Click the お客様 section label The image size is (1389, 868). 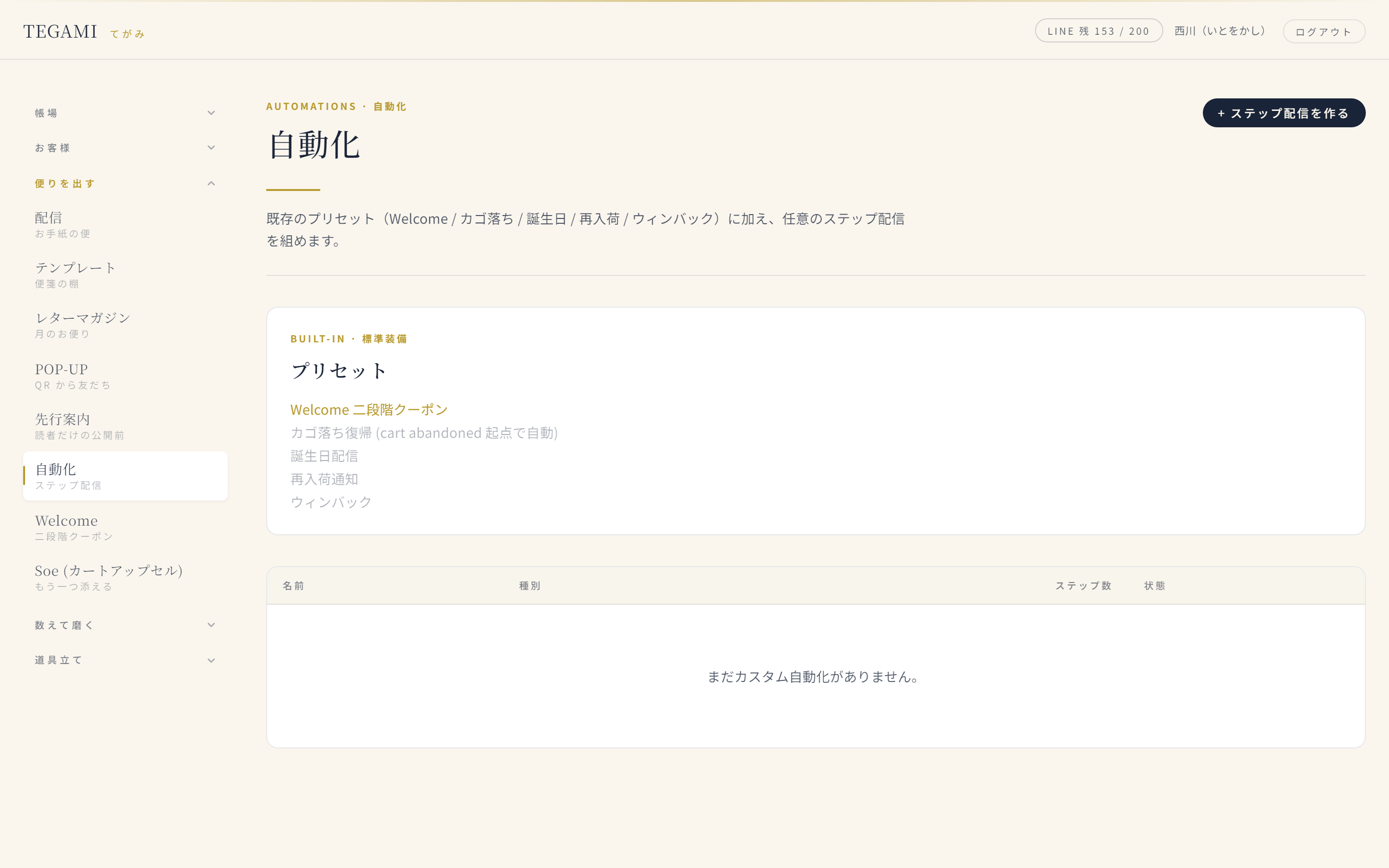coord(52,148)
